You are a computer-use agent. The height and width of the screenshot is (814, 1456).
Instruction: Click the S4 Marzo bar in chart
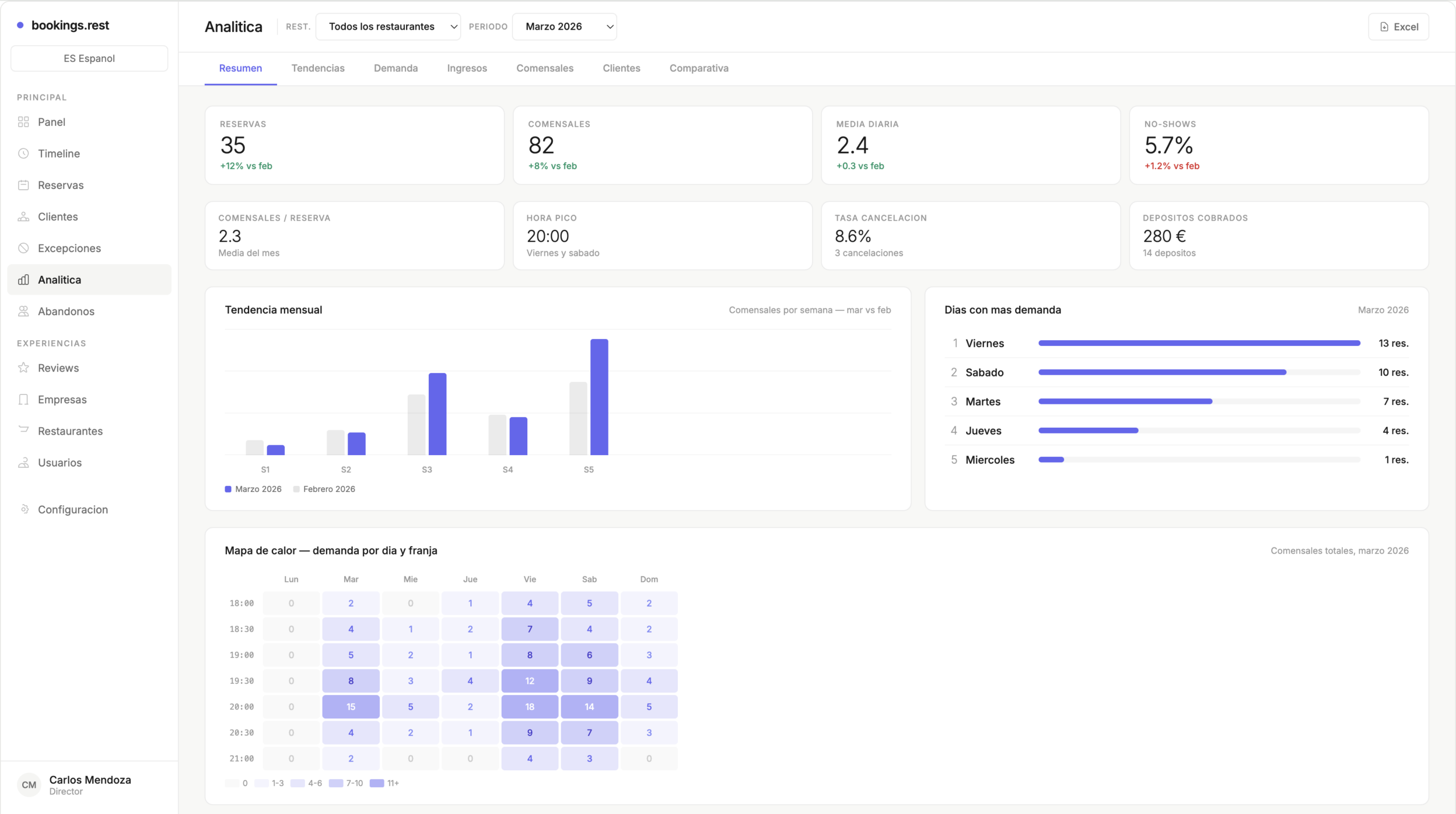(x=518, y=436)
